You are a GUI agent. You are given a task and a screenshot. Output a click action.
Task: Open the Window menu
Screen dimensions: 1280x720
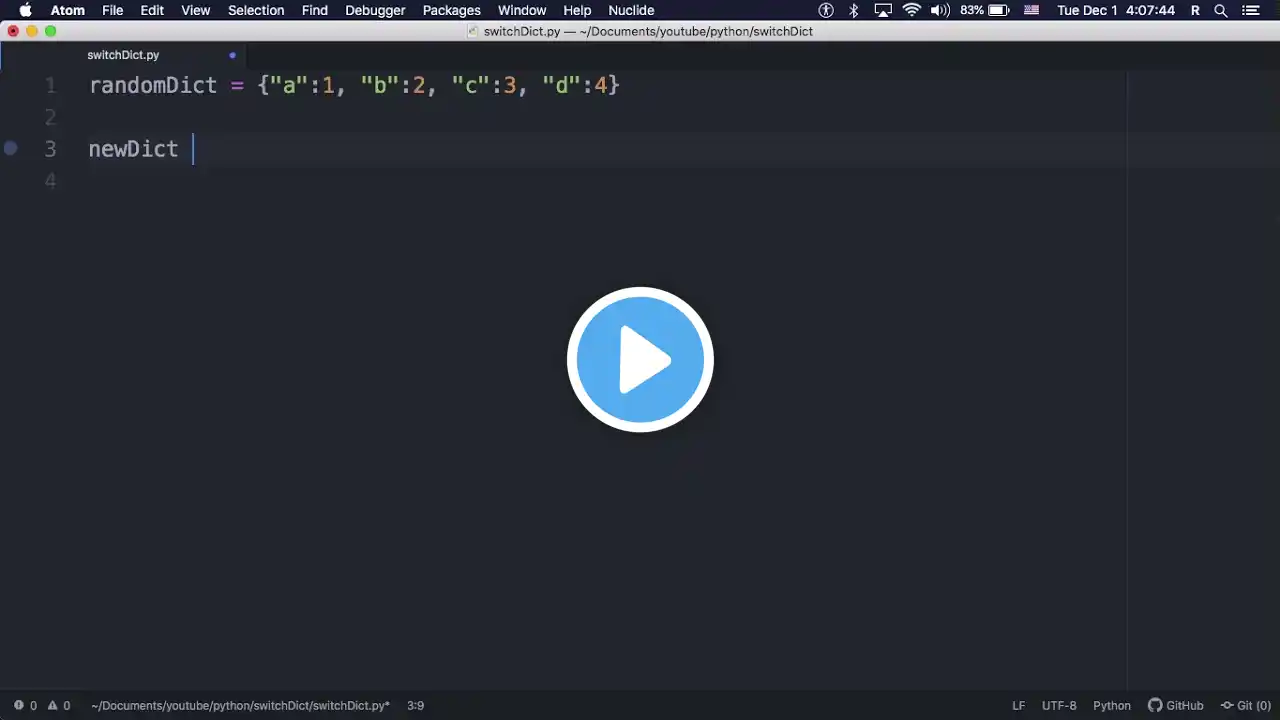coord(522,10)
